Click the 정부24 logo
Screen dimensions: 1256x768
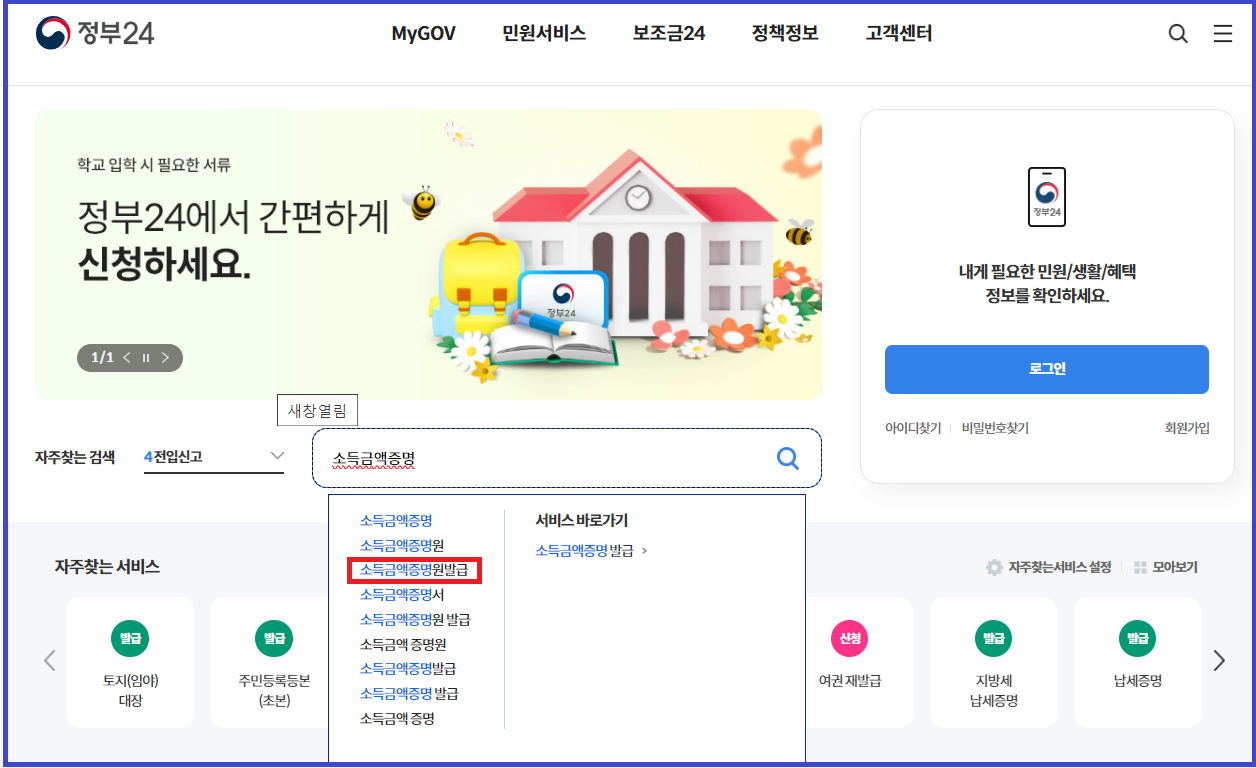95,34
